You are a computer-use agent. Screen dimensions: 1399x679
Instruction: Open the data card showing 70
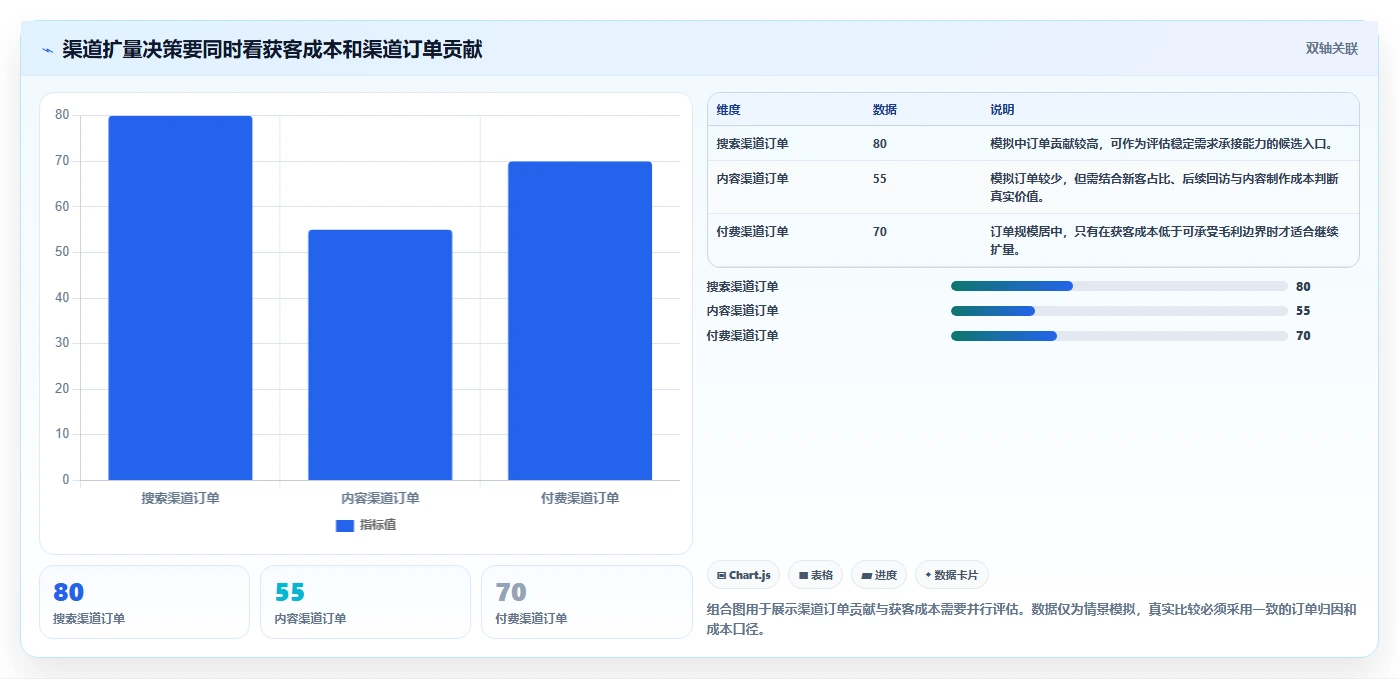(586, 602)
